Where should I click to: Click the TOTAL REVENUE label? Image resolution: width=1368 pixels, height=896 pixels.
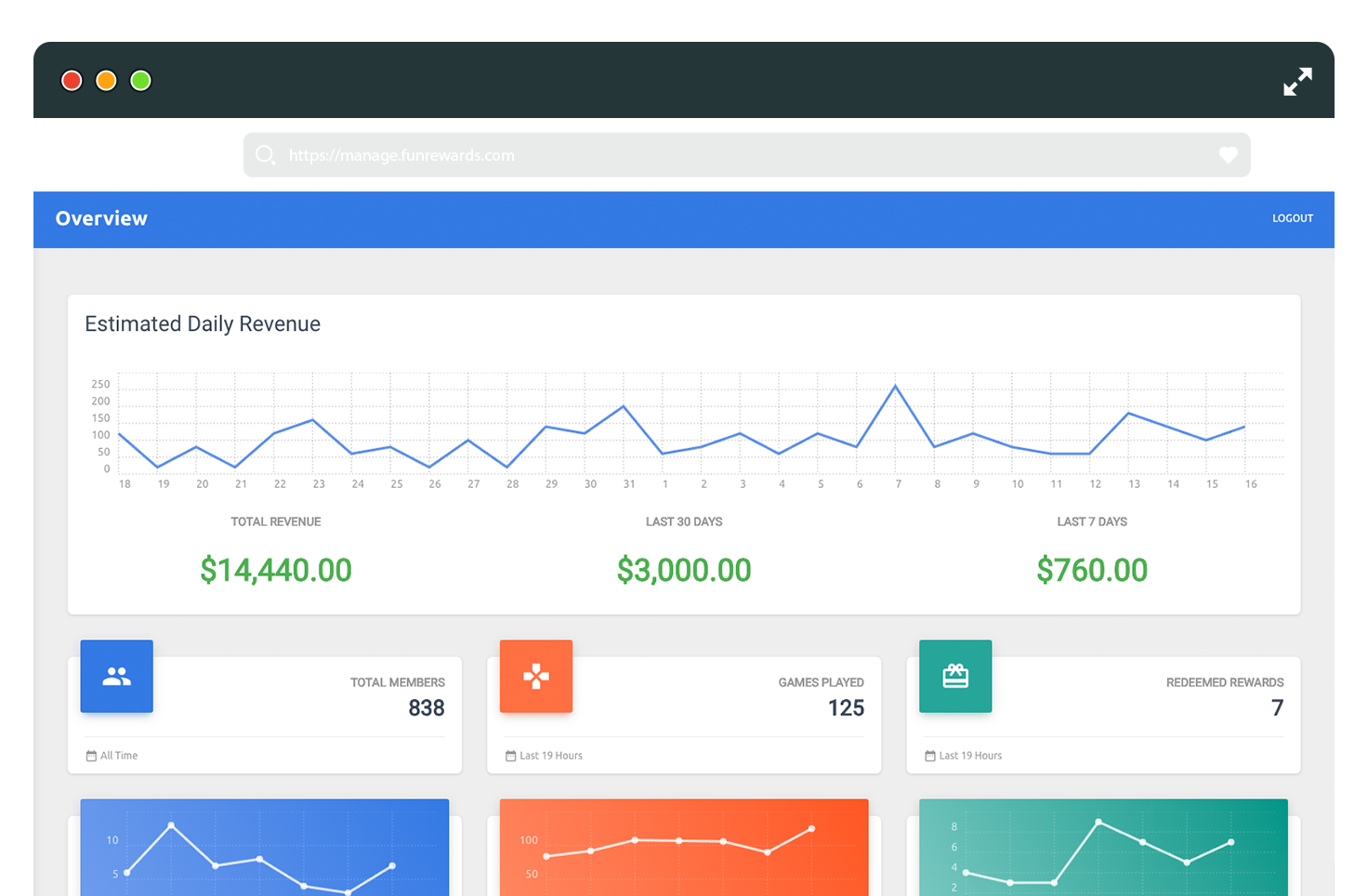(x=276, y=521)
